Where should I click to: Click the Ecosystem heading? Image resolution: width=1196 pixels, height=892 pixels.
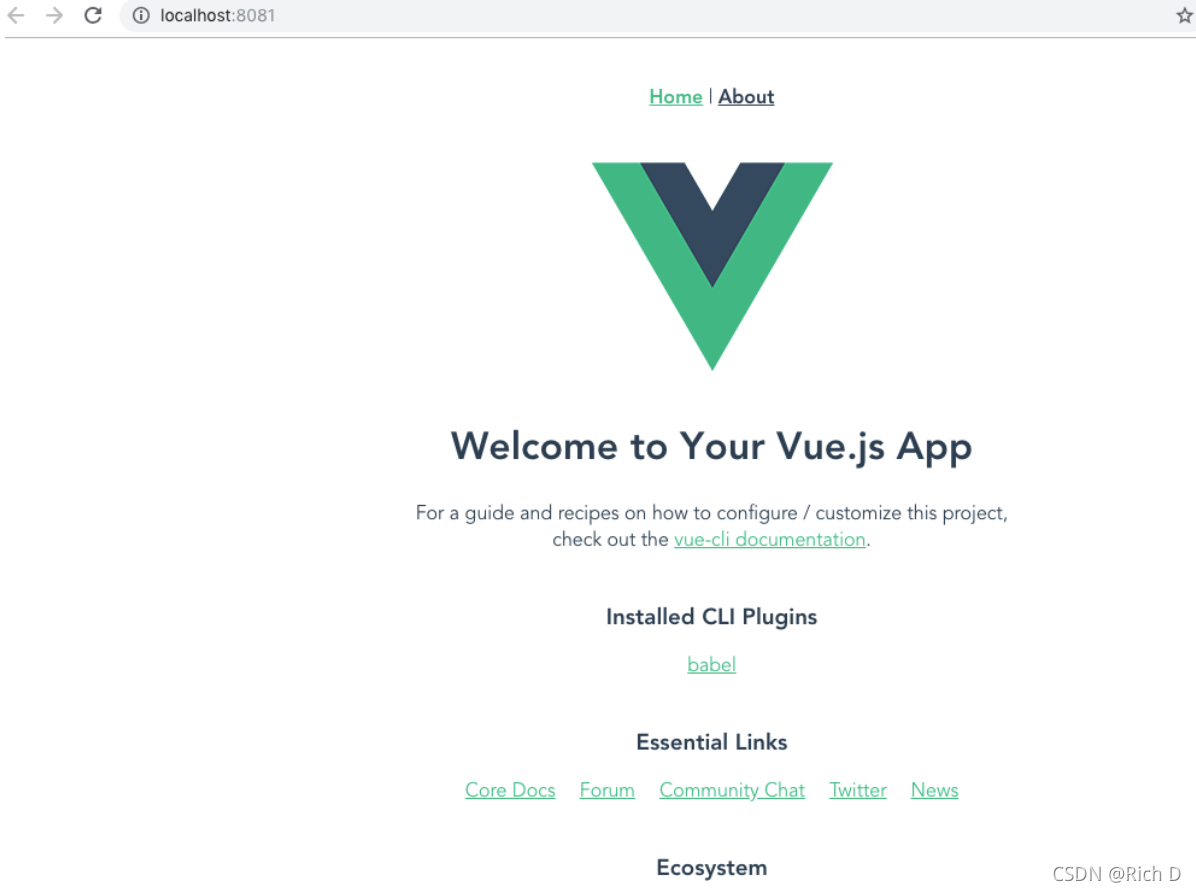pyautogui.click(x=712, y=868)
